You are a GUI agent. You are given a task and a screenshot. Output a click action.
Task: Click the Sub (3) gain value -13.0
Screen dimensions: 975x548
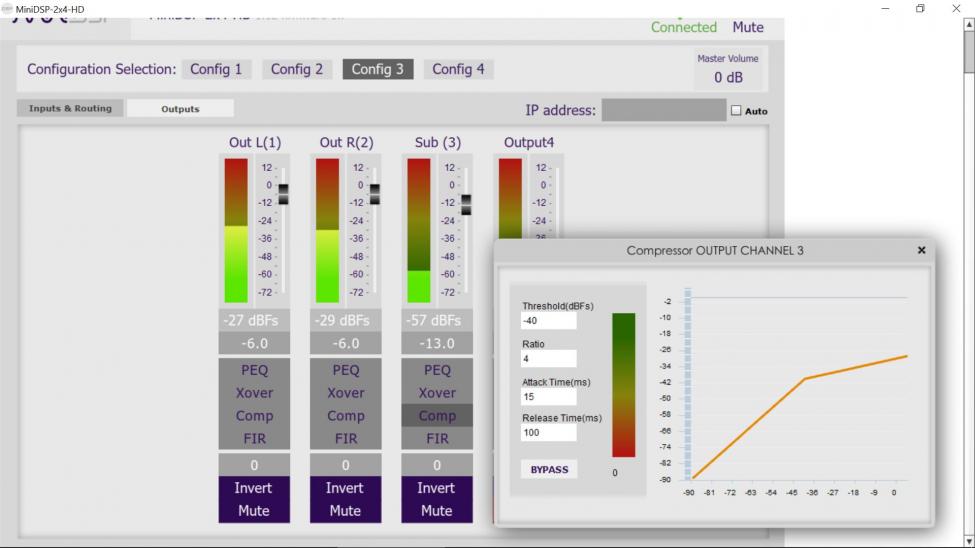point(437,343)
